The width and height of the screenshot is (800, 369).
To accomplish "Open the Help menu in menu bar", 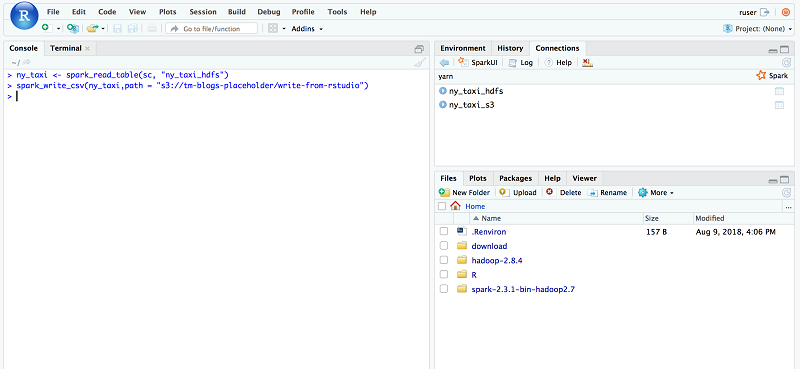I will click(368, 12).
